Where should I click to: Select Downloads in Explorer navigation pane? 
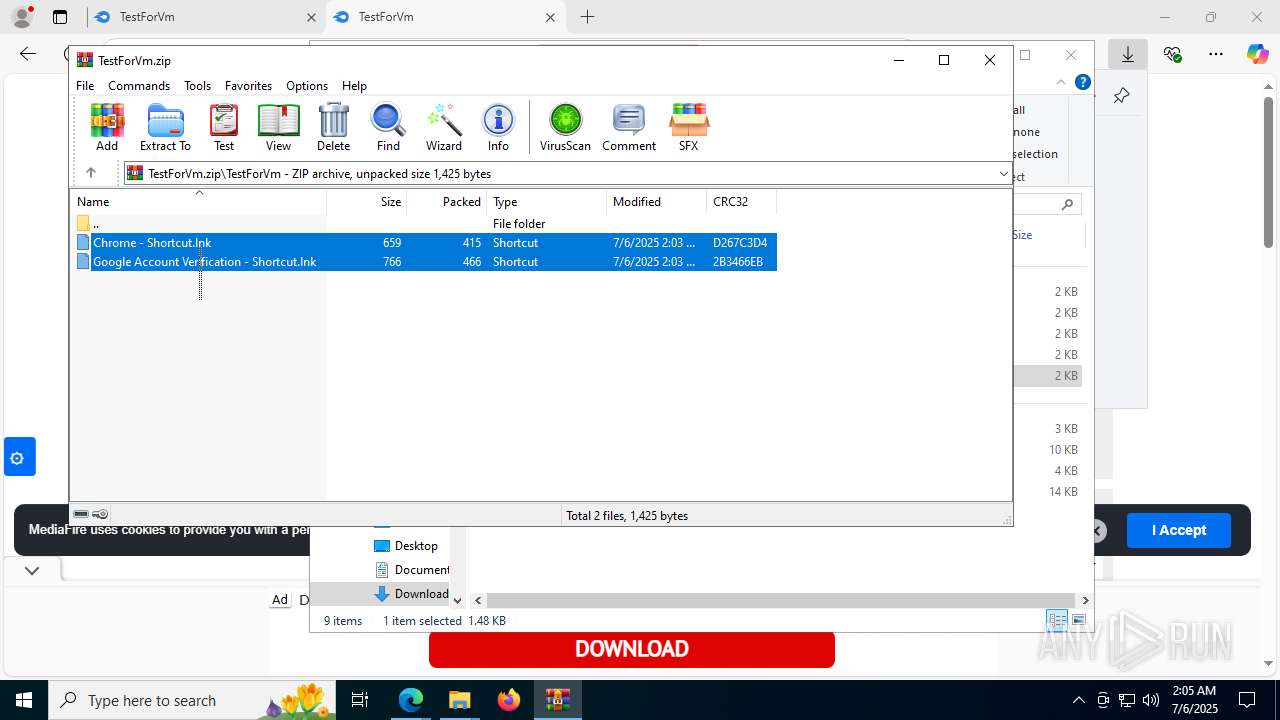[411, 593]
